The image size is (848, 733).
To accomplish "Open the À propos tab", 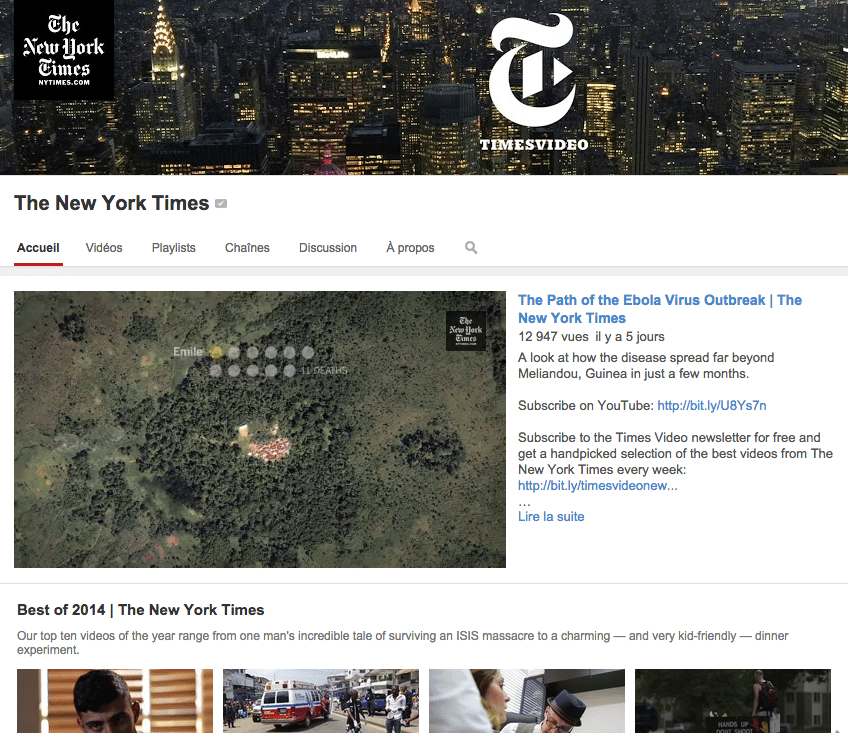I will point(410,248).
